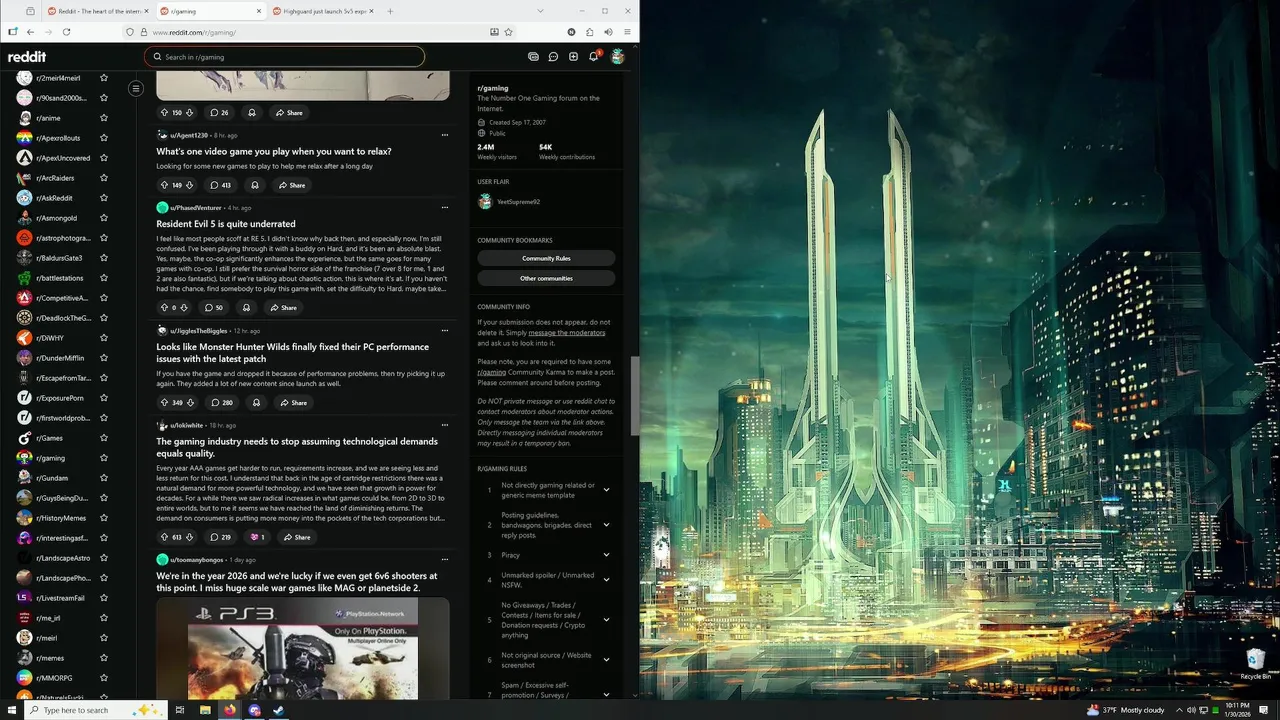This screenshot has width=1280, height=720.
Task: Open the browser application menu
Action: point(627,32)
